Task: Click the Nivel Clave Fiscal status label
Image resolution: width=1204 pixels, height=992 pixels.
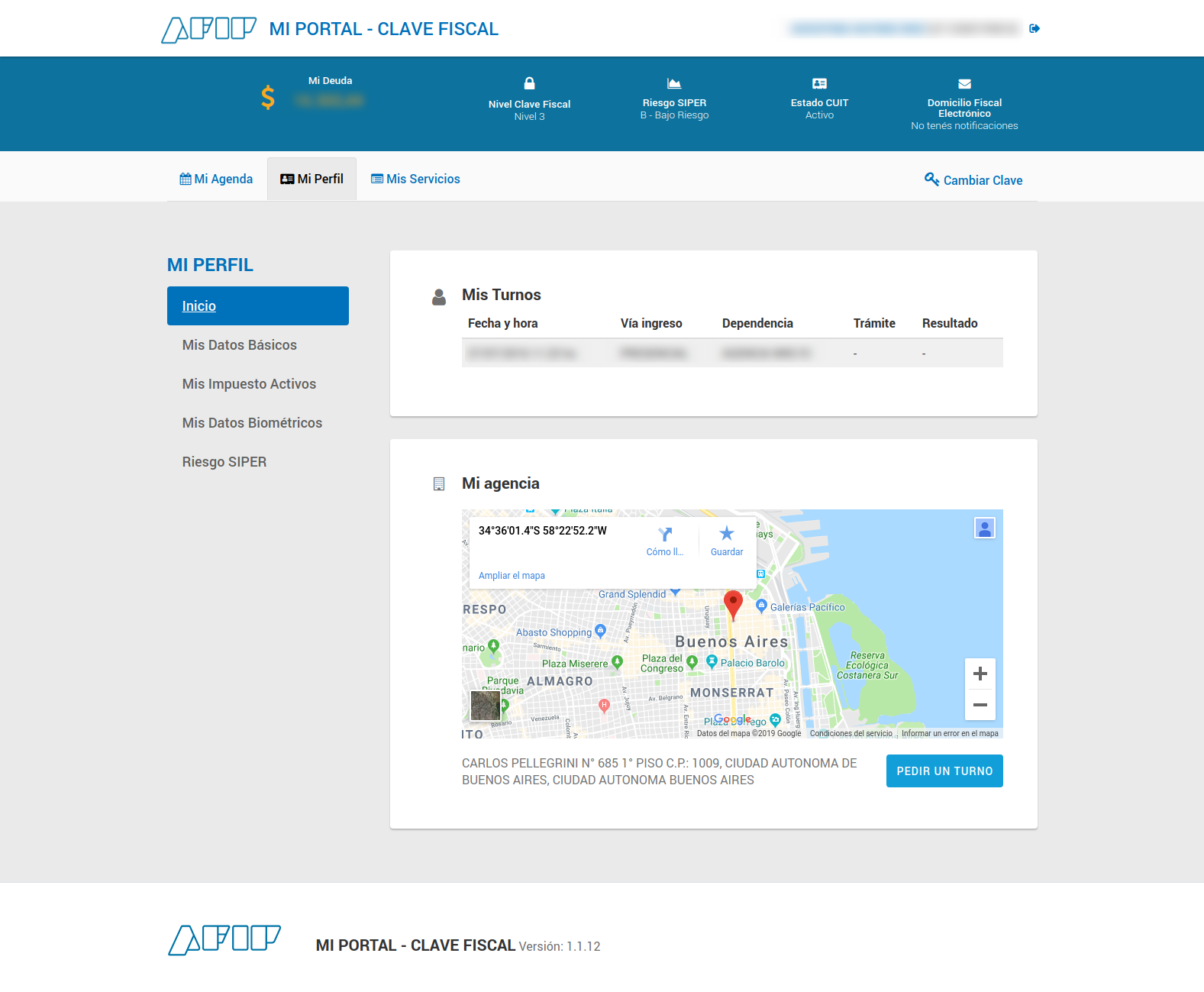Action: point(529,104)
